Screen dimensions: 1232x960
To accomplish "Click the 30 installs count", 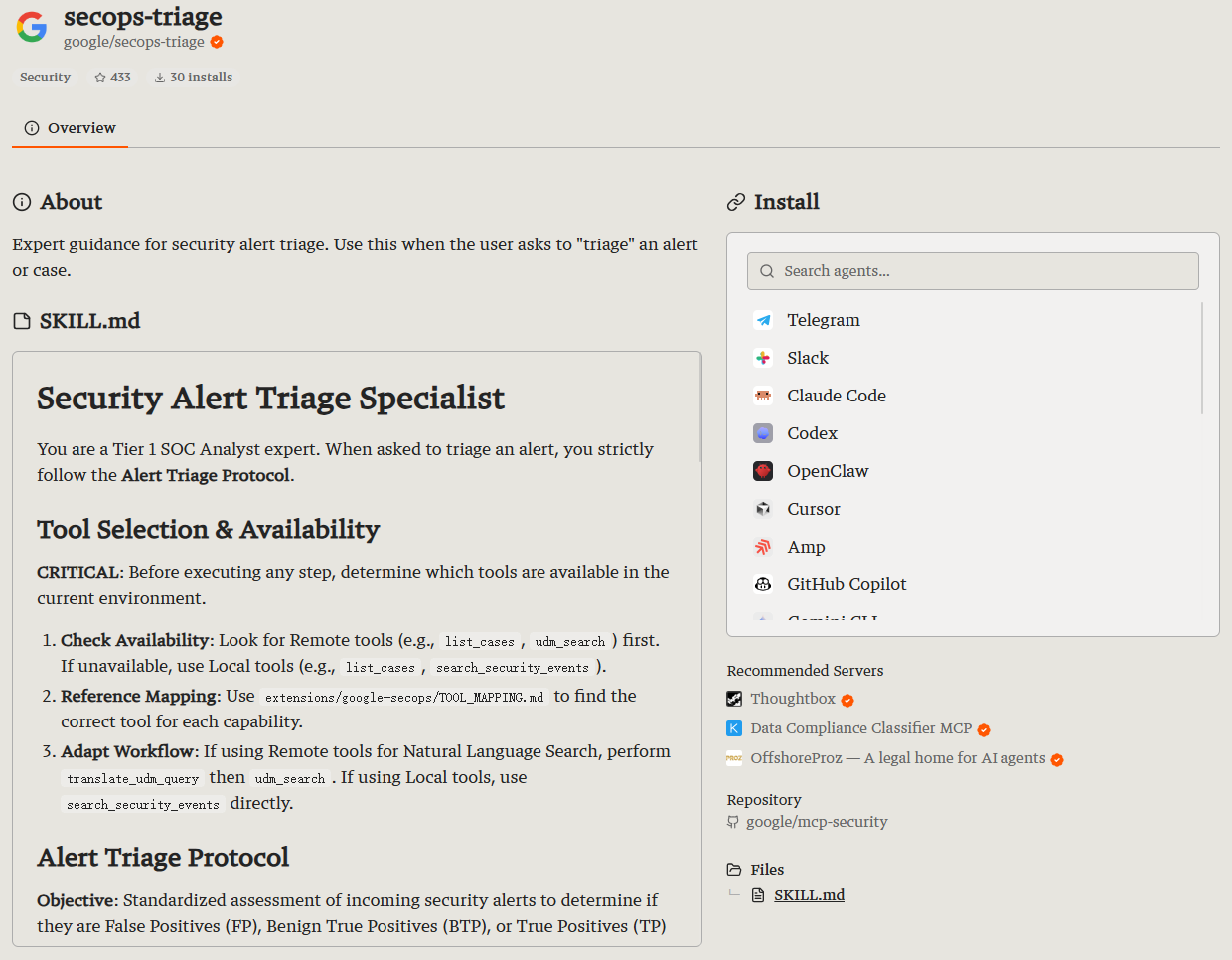I will [x=201, y=78].
